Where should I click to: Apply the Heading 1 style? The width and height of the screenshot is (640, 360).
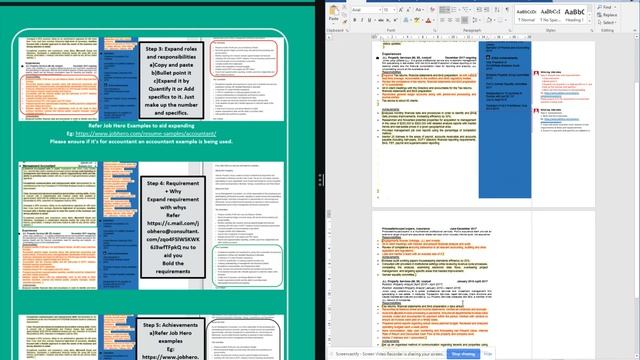pos(574,15)
